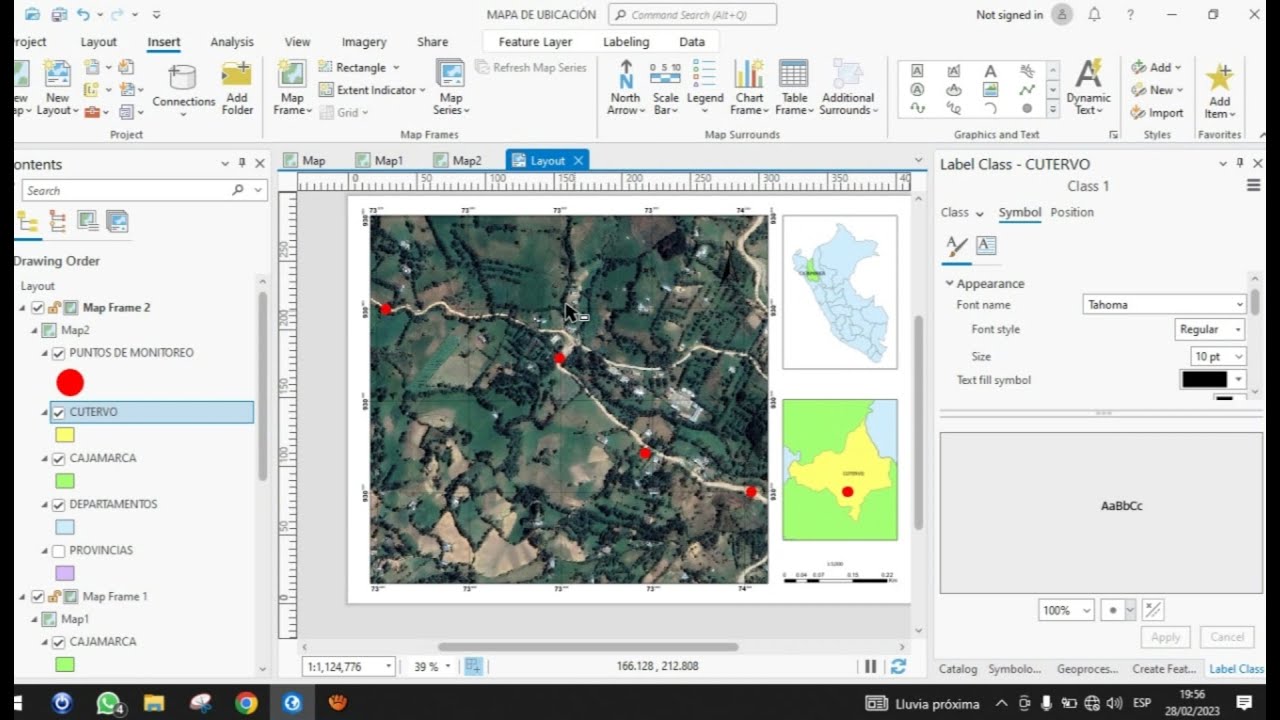This screenshot has width=1280, height=720.
Task: Select the picture graphic in gallery
Action: pos(990,90)
